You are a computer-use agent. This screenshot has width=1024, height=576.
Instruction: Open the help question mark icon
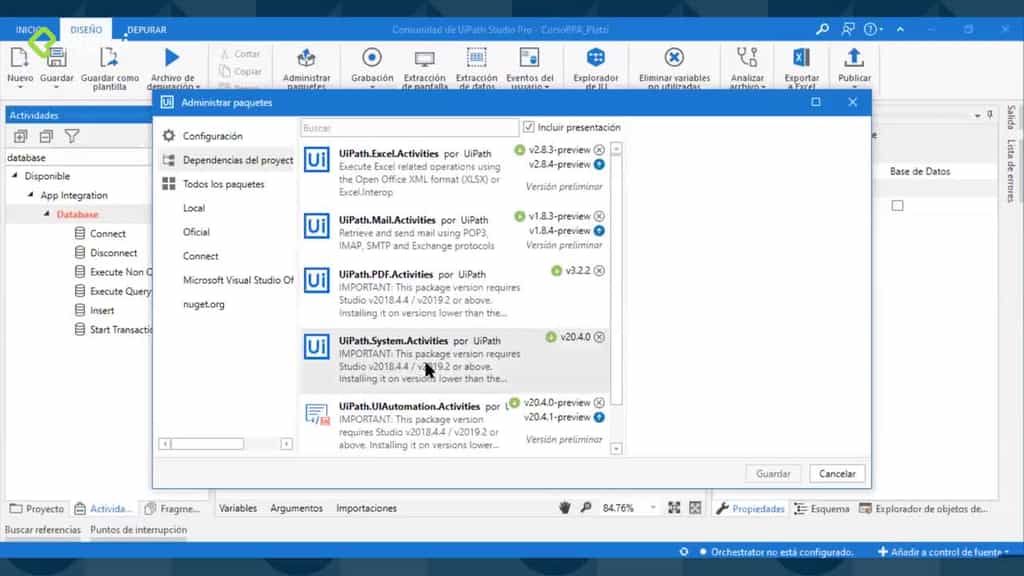pyautogui.click(x=871, y=29)
